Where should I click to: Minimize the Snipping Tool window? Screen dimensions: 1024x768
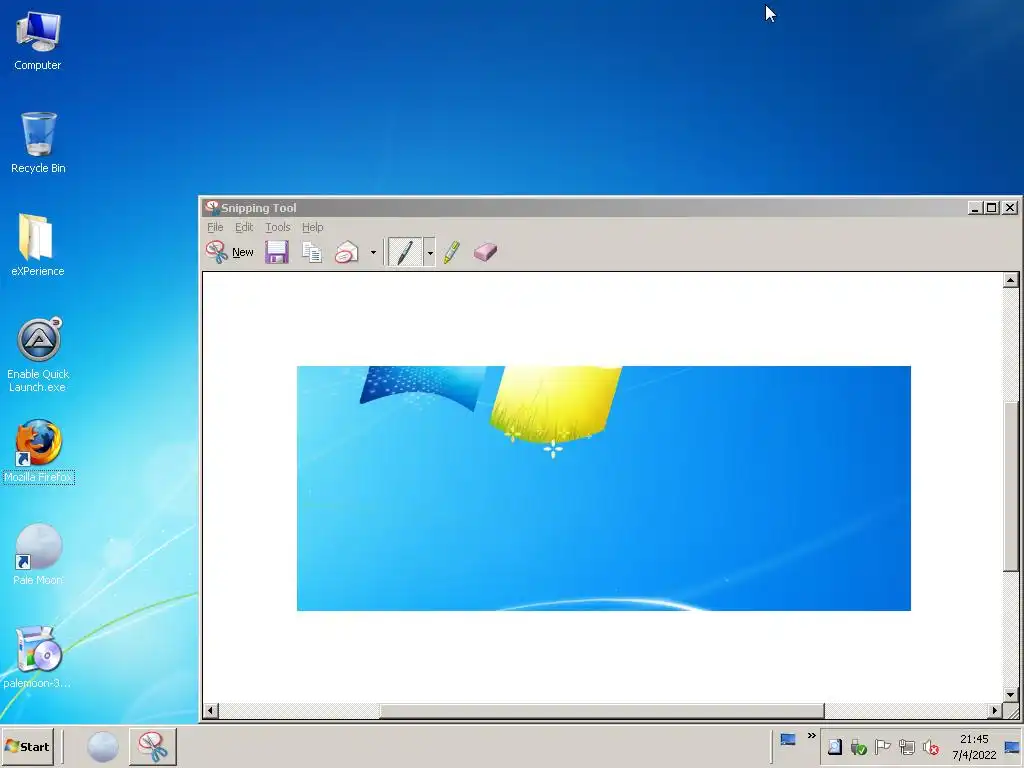975,208
